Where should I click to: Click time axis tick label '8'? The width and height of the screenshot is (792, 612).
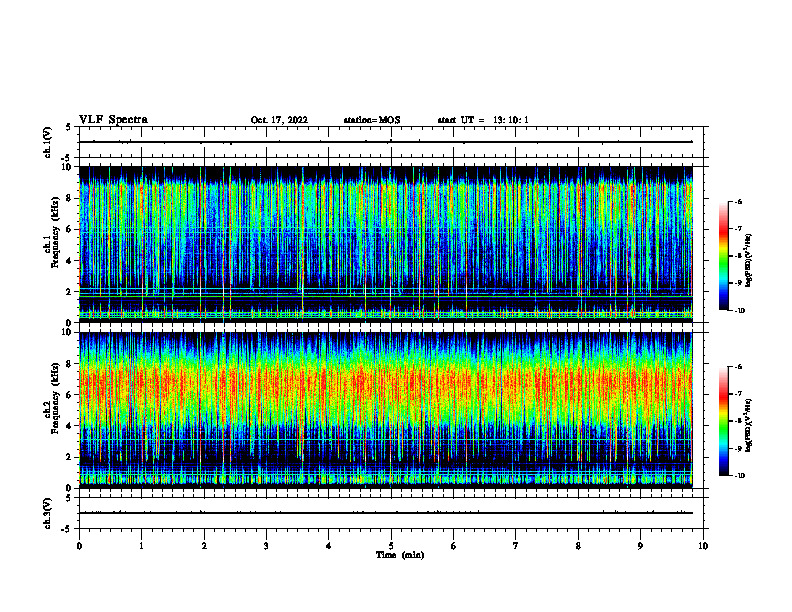pyautogui.click(x=578, y=546)
